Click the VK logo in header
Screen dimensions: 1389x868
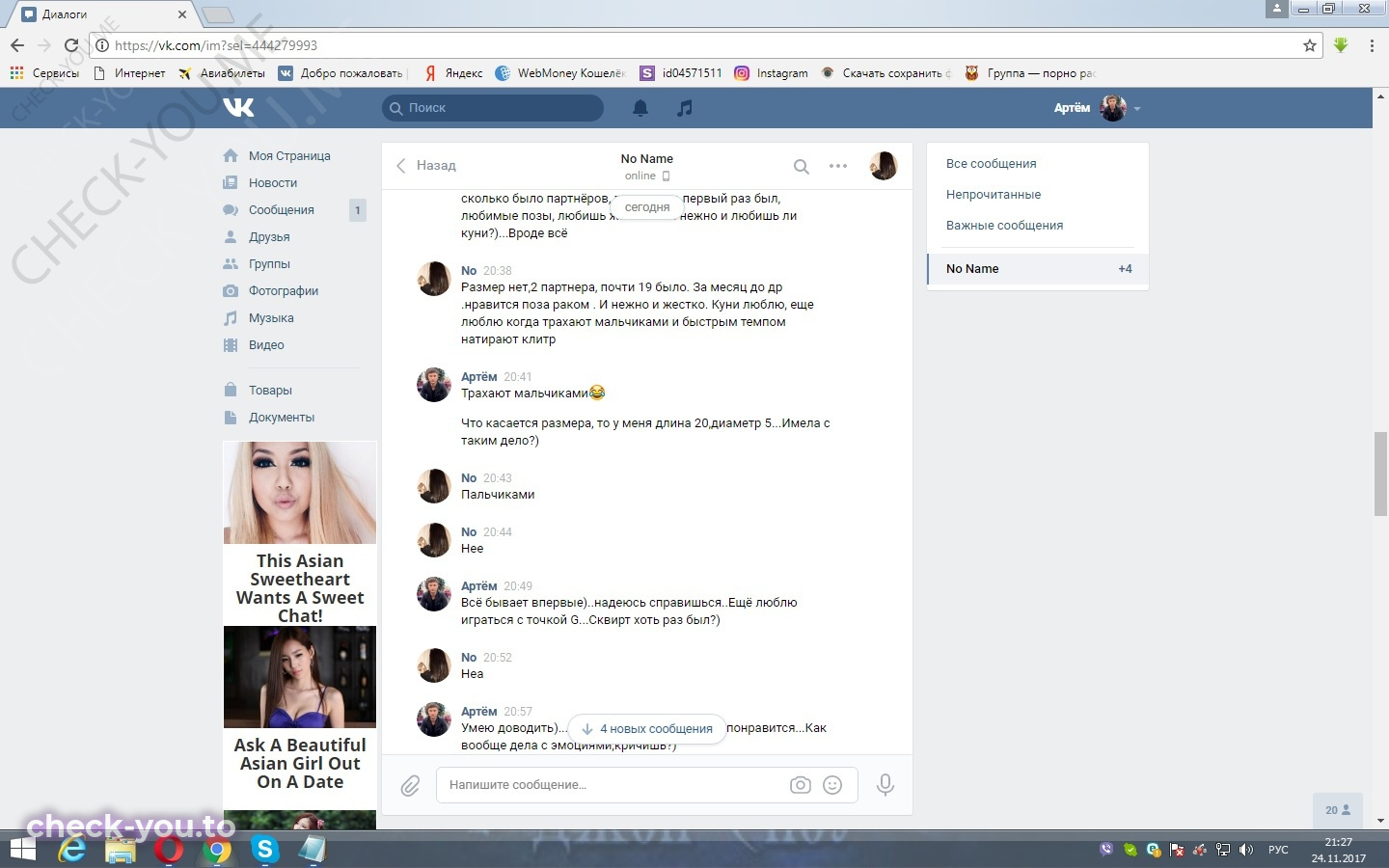[238, 107]
